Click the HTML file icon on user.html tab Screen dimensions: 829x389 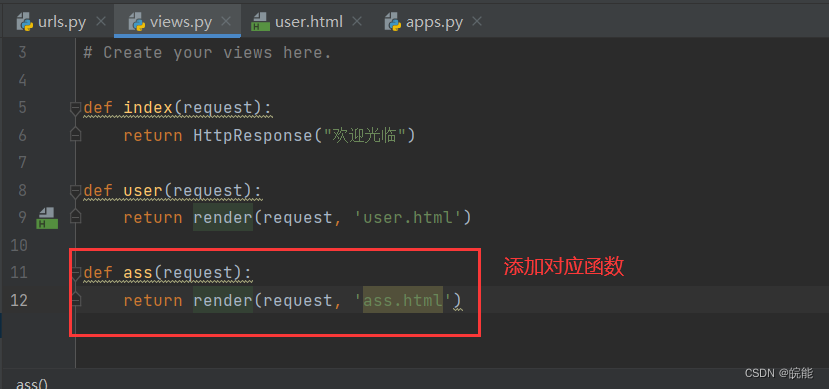click(x=260, y=22)
